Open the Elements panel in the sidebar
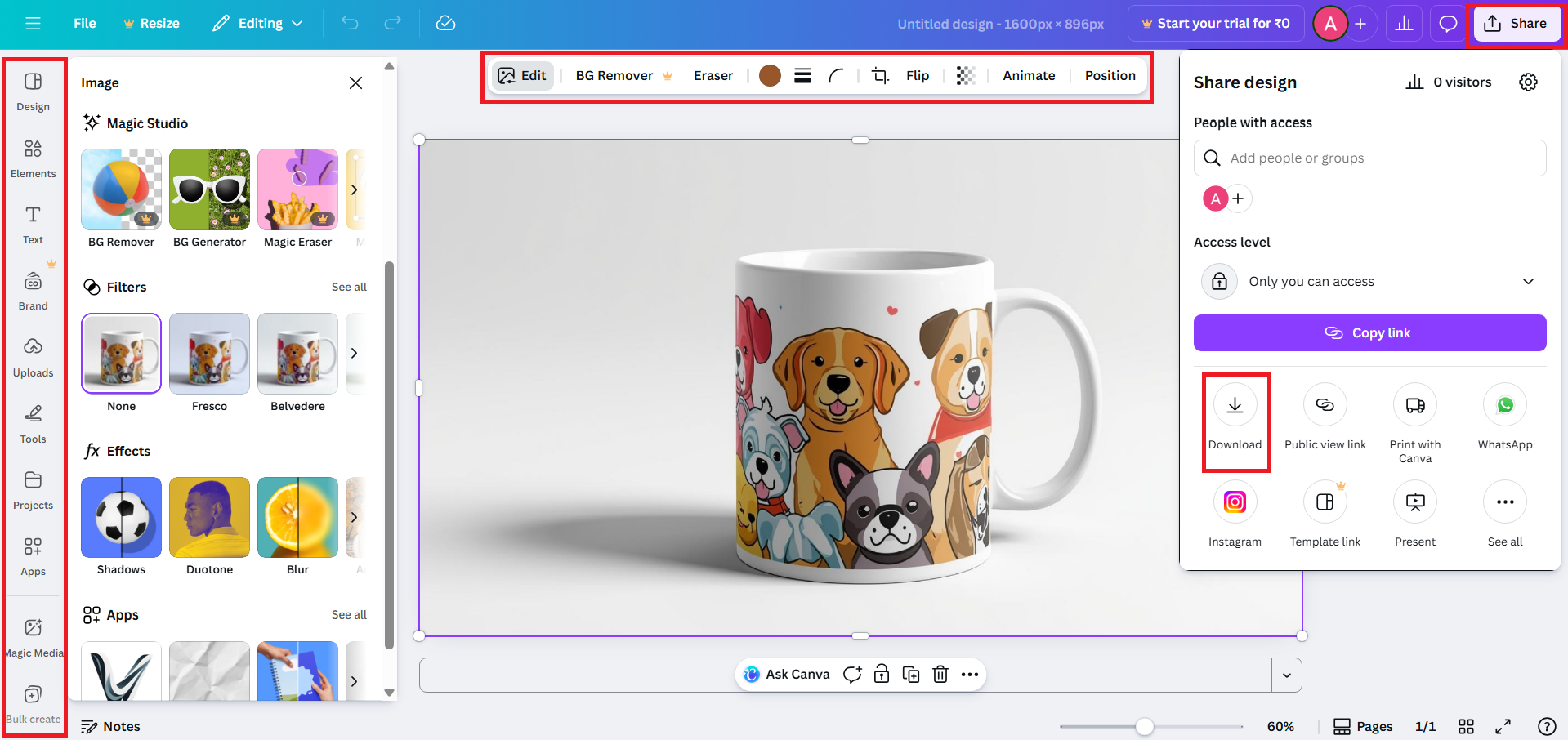This screenshot has height=740, width=1568. pos(33,158)
